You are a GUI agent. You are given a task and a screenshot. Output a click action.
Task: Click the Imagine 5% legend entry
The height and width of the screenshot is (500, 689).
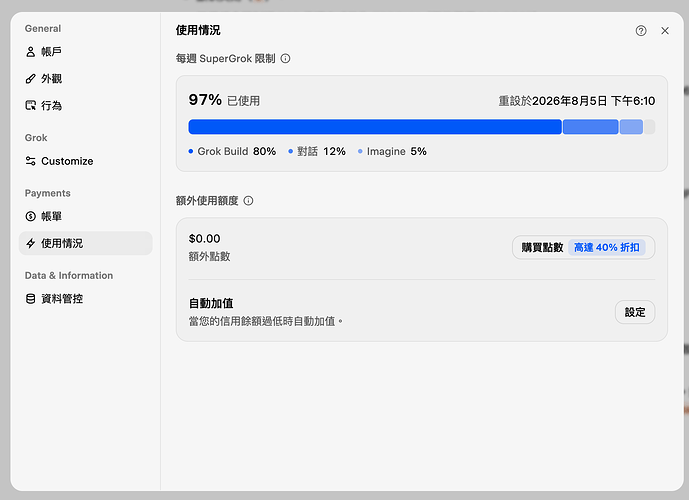[x=392, y=152]
